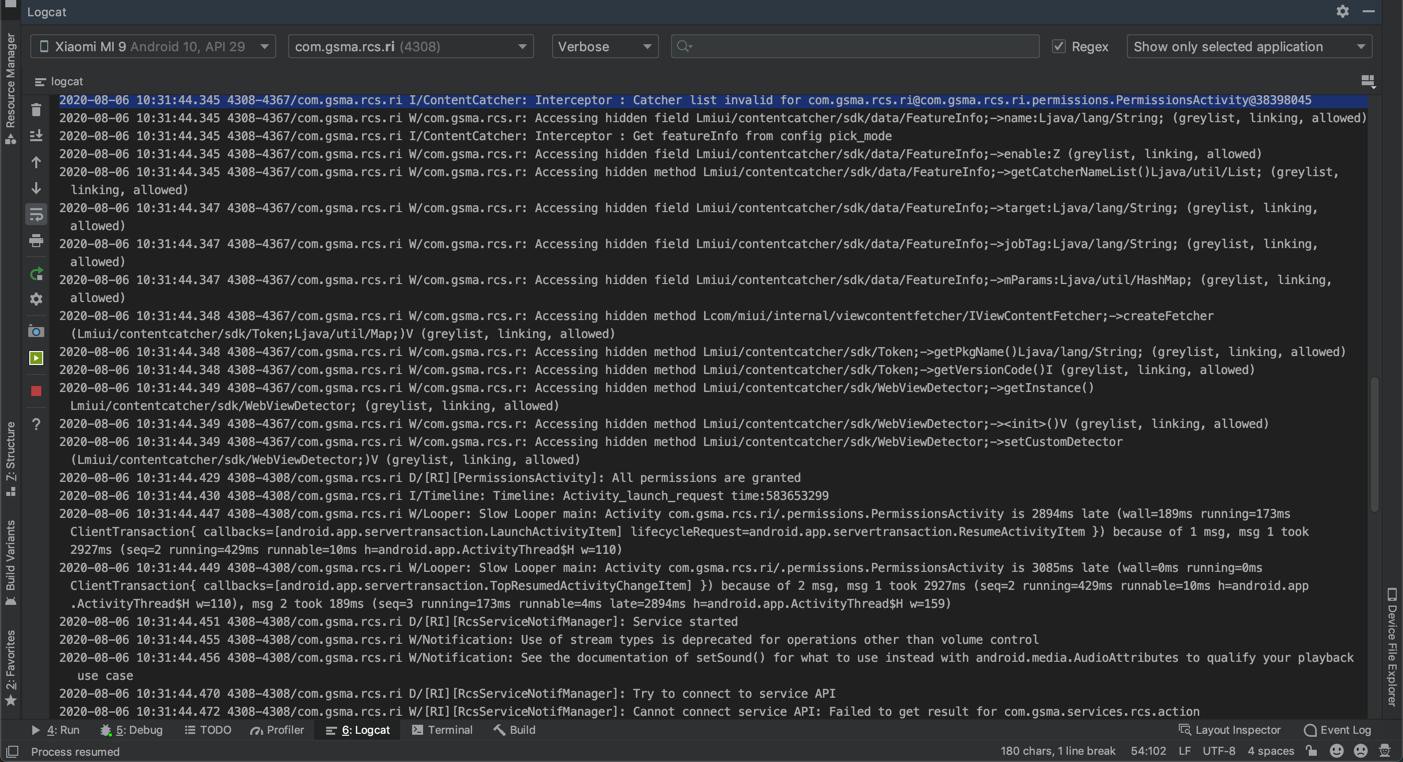Open the Z: Structure side panel

click(11, 460)
